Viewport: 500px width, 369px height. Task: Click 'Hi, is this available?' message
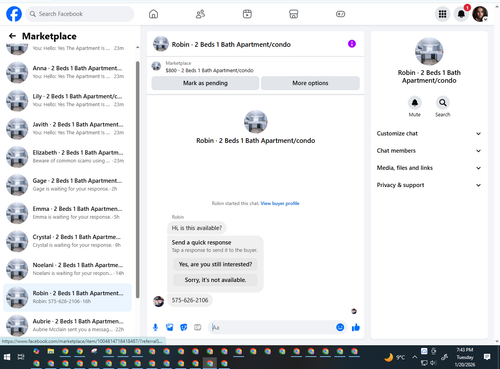pos(196,228)
